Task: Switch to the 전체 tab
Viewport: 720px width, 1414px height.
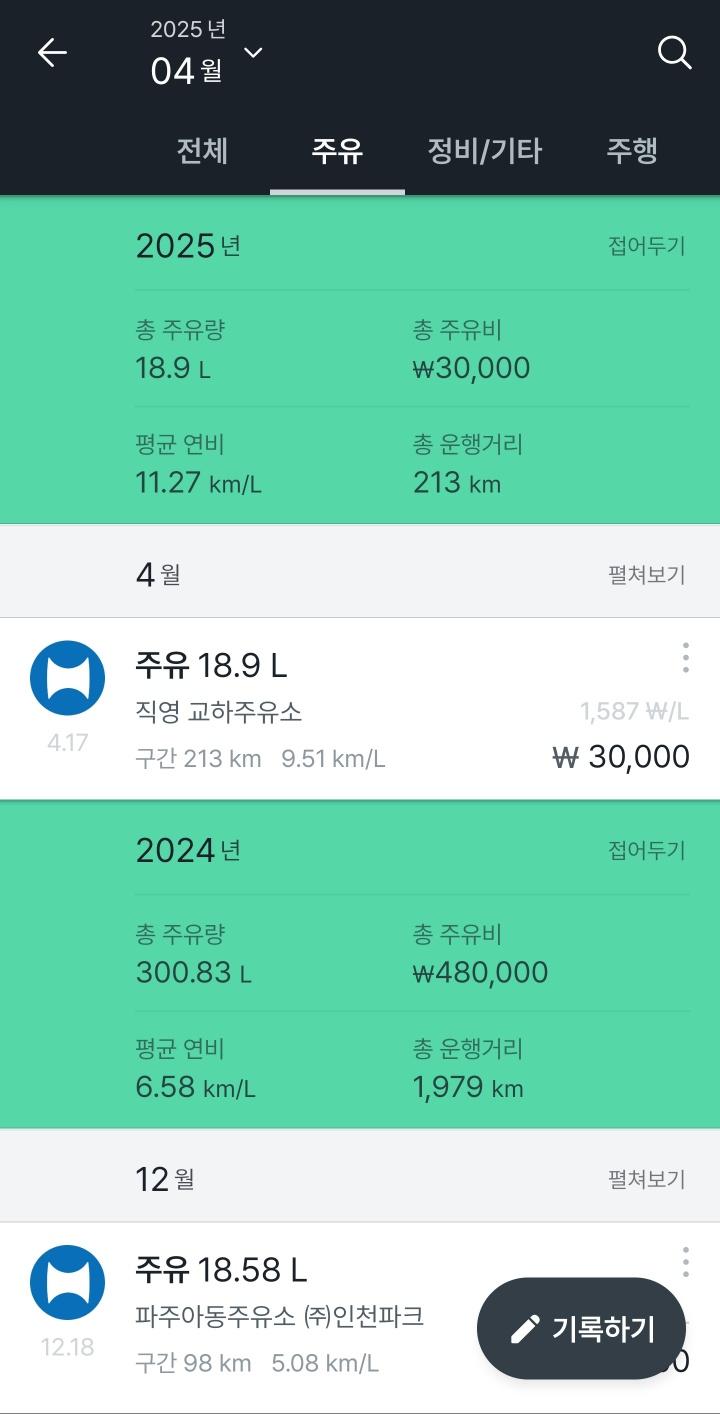Action: (x=203, y=151)
